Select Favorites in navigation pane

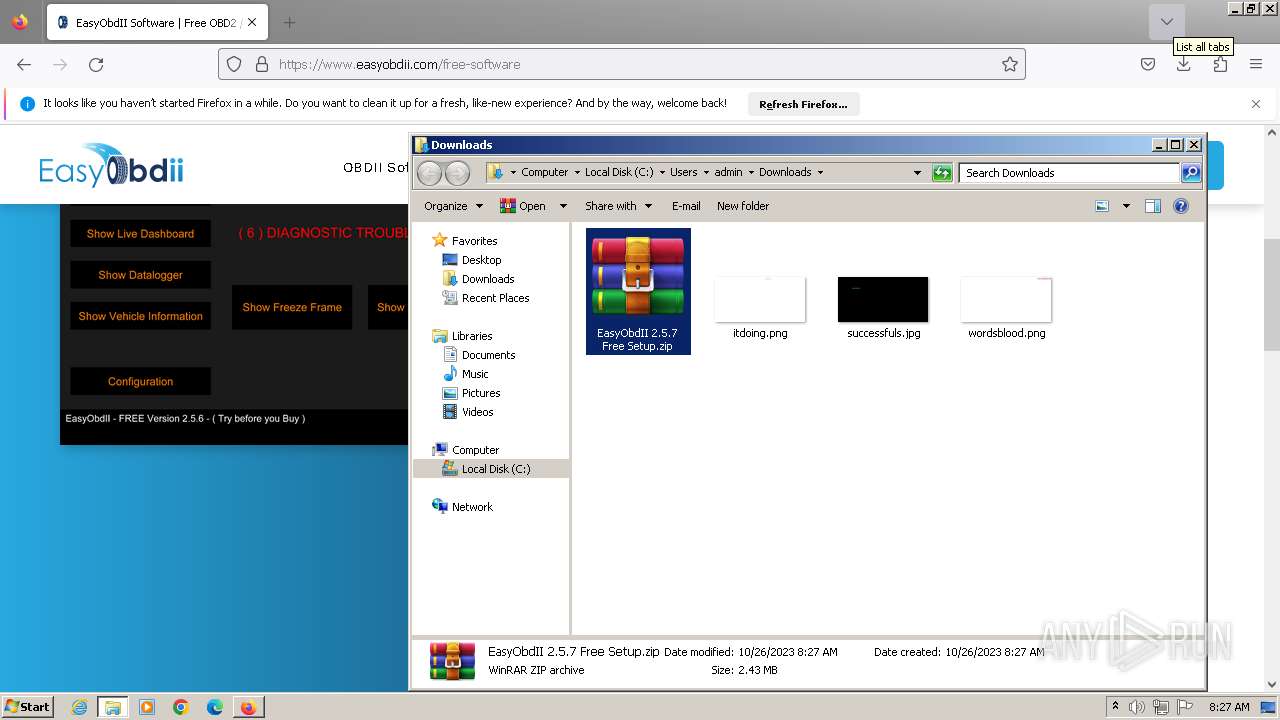474,241
